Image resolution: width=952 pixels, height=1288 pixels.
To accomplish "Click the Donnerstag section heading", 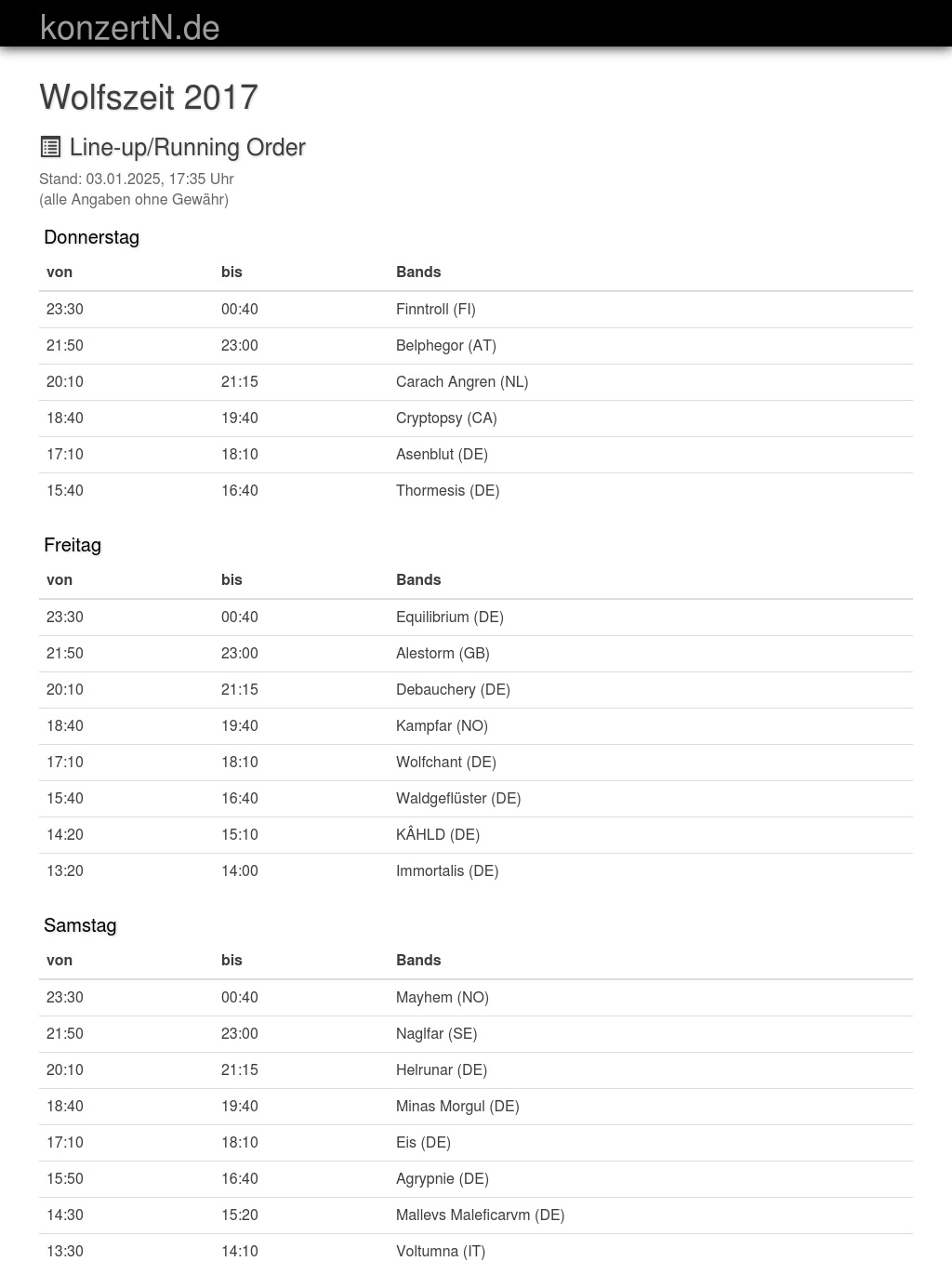I will [x=91, y=237].
